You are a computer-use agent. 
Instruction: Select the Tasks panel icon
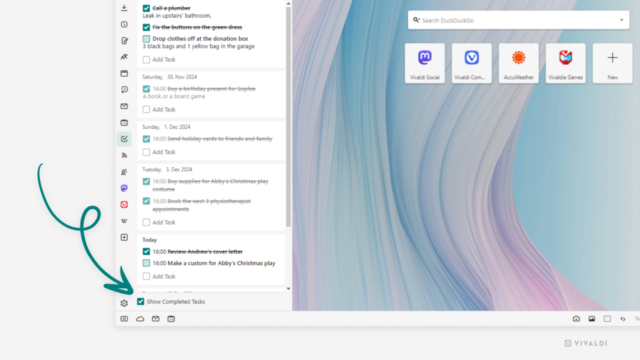(x=124, y=139)
